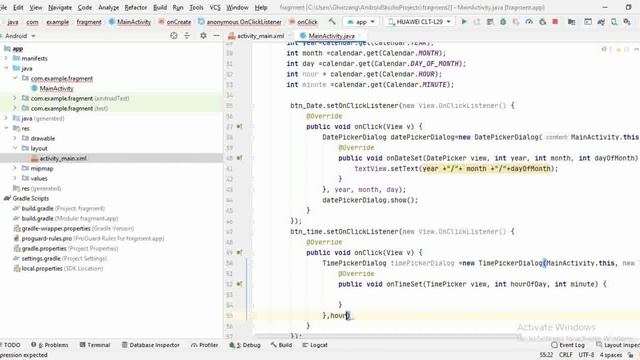
Task: Open the Database Inspector tool window
Action: pyautogui.click(x=150, y=345)
